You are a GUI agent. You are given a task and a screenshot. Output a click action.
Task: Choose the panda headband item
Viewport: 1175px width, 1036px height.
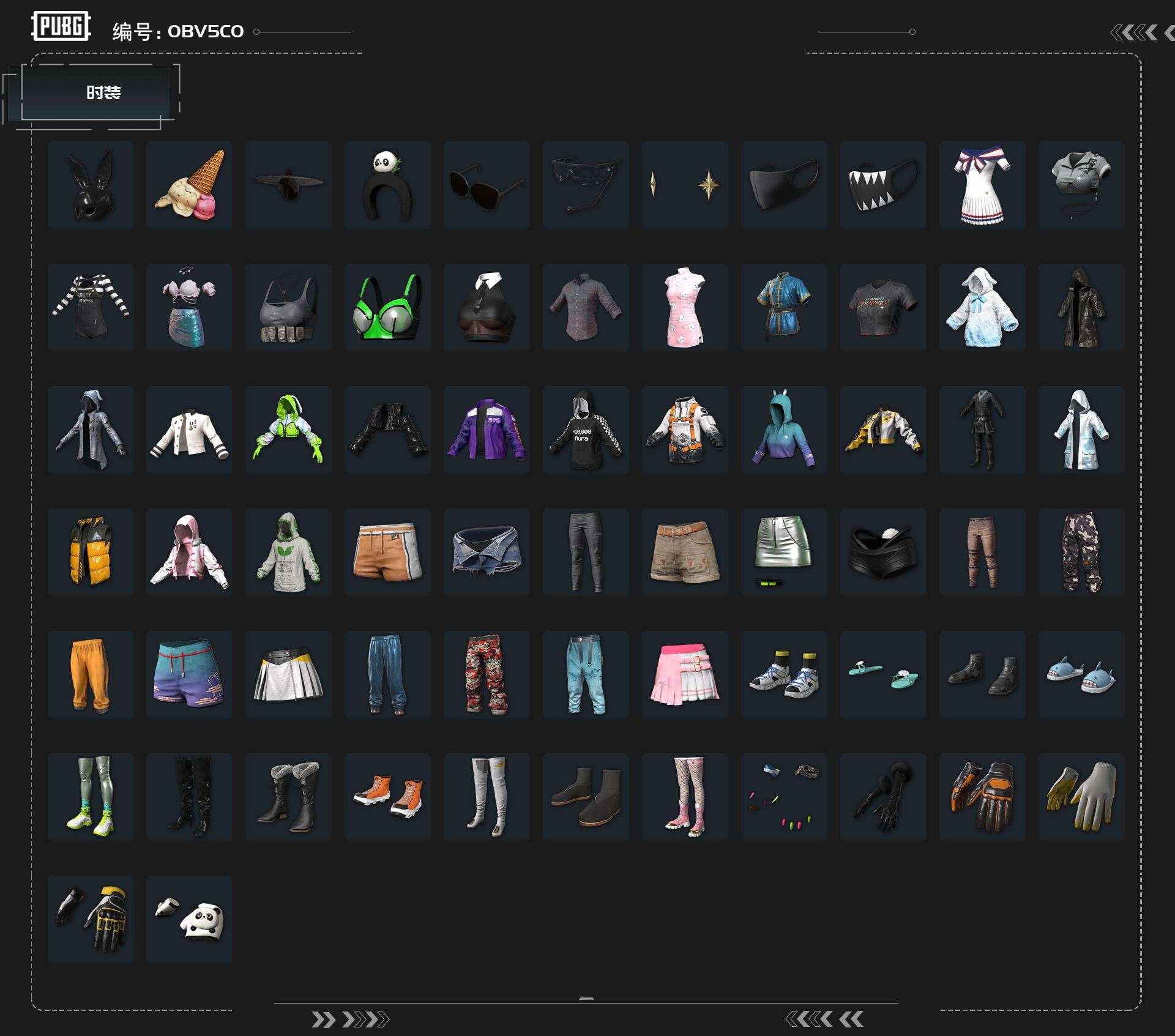pos(387,185)
